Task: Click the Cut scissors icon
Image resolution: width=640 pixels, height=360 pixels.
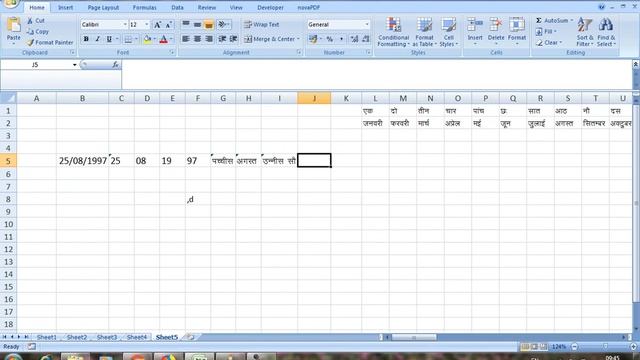Action: coord(30,20)
